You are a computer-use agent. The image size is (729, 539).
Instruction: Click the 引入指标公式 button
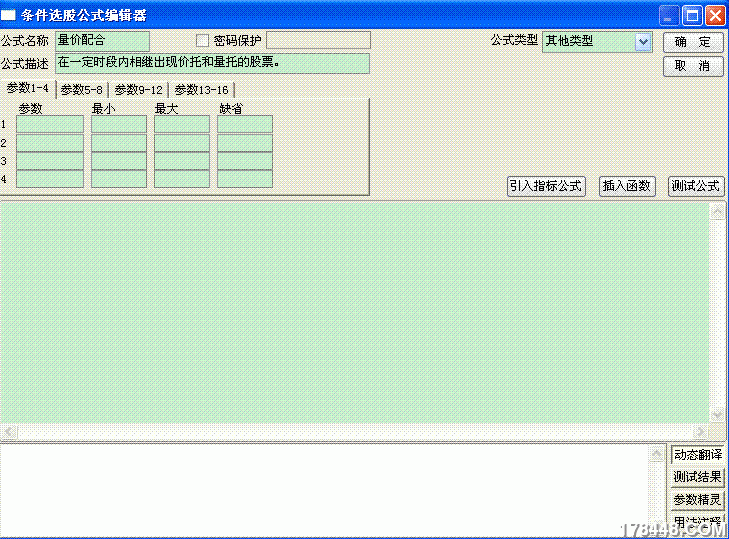[545, 186]
